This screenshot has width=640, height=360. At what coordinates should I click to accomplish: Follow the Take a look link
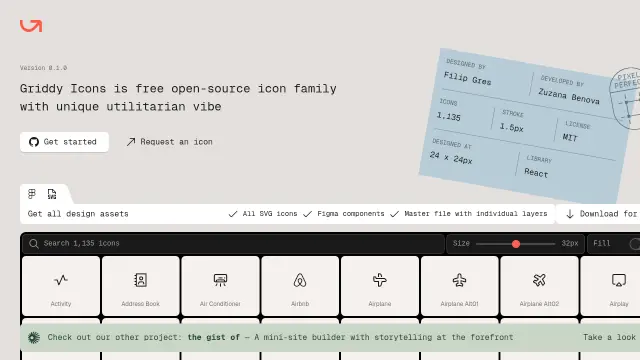[609, 337]
